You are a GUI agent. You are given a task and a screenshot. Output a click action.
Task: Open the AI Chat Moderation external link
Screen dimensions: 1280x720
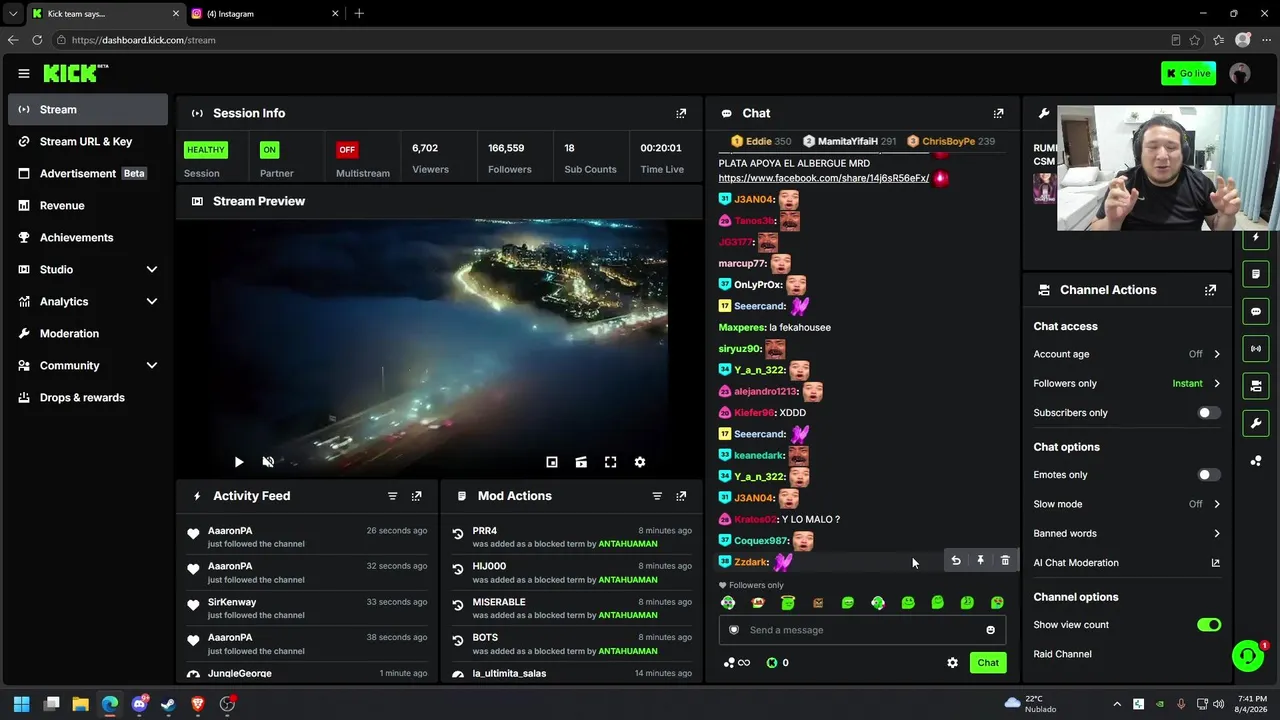1215,563
